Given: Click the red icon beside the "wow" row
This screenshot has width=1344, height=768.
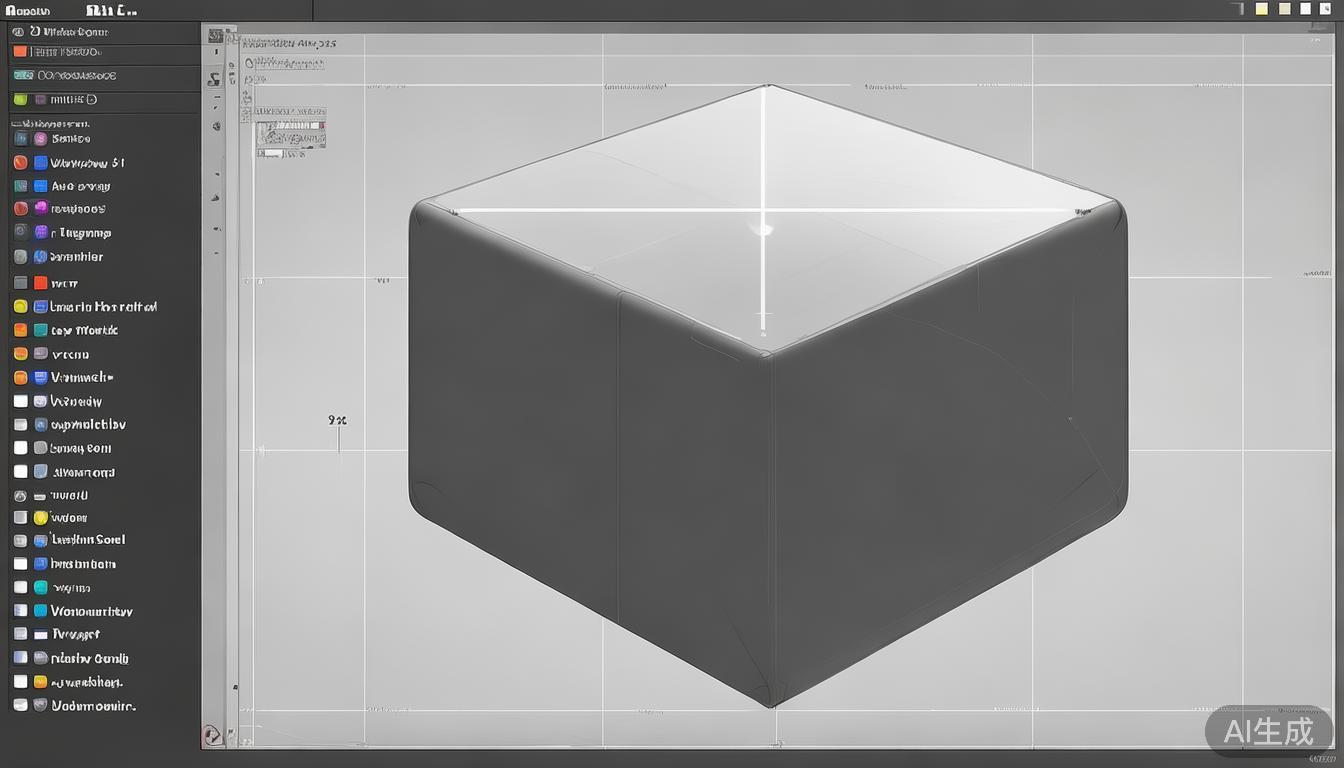Looking at the screenshot, I should 41,283.
